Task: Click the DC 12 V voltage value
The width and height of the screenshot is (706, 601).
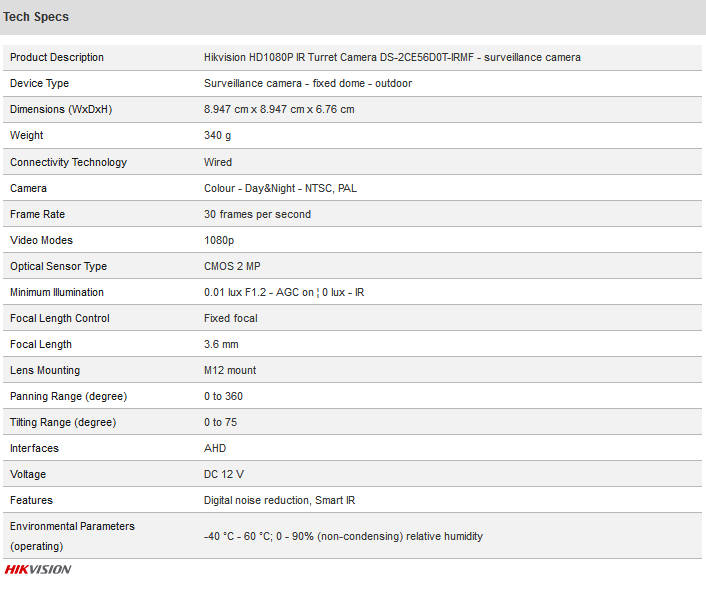Action: click(x=224, y=474)
